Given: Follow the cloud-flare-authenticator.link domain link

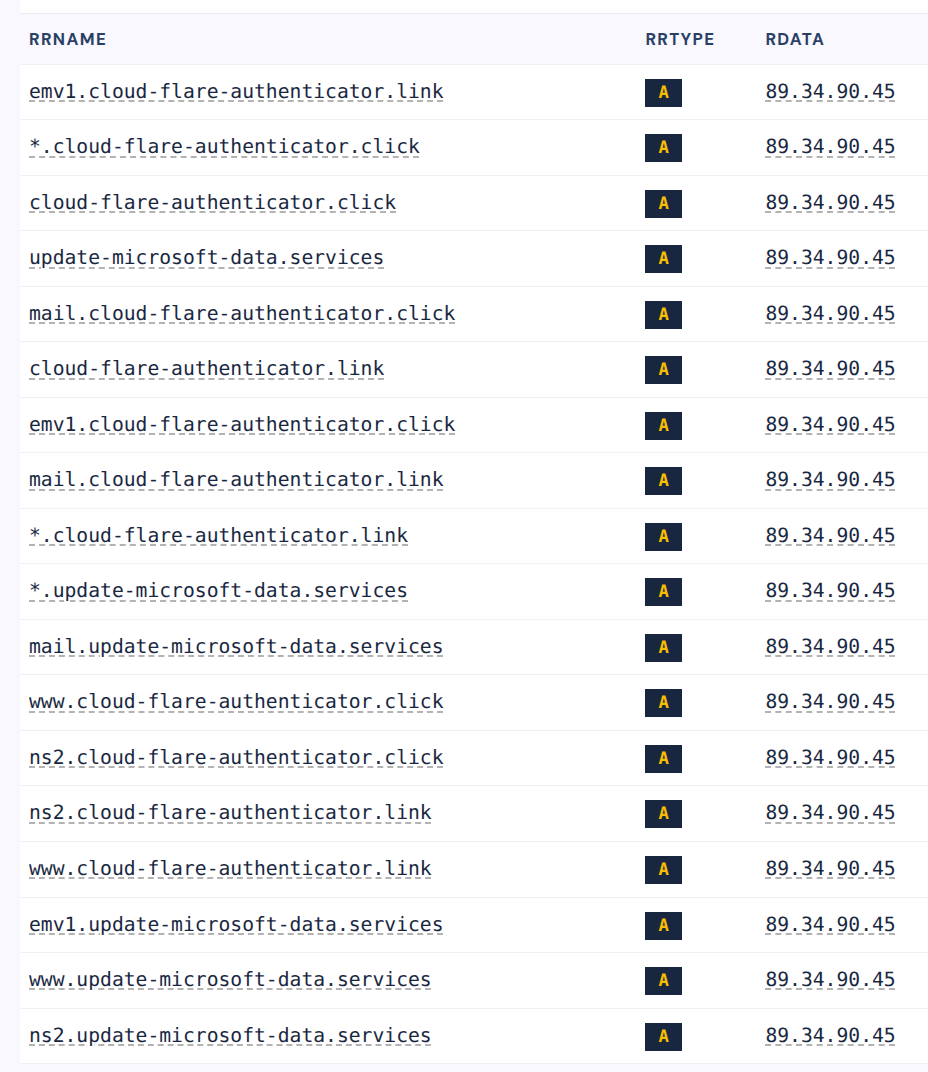Looking at the screenshot, I should [x=207, y=368].
